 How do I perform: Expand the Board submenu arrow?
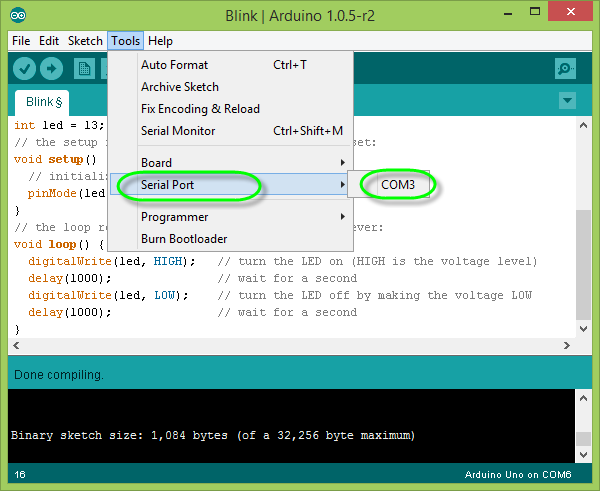point(343,163)
